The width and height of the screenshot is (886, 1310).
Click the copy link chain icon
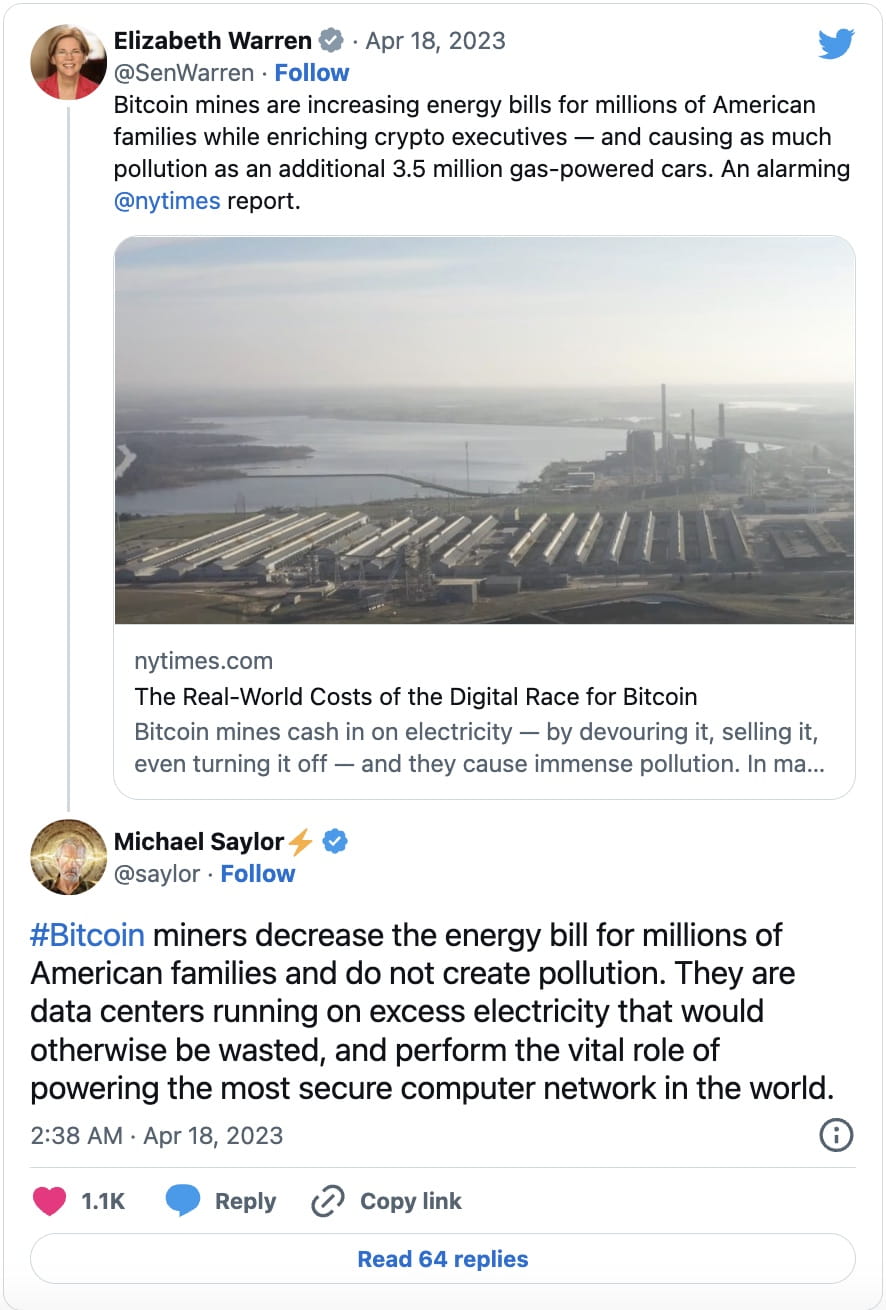coord(328,1201)
